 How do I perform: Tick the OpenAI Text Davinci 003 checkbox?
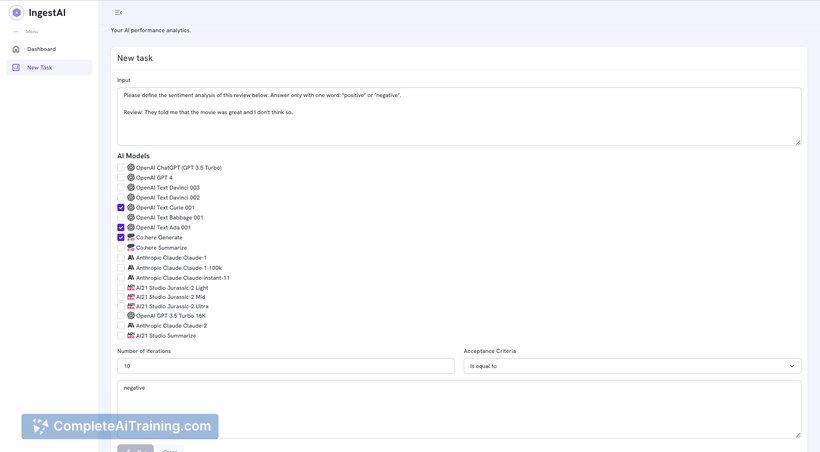pyautogui.click(x=121, y=187)
